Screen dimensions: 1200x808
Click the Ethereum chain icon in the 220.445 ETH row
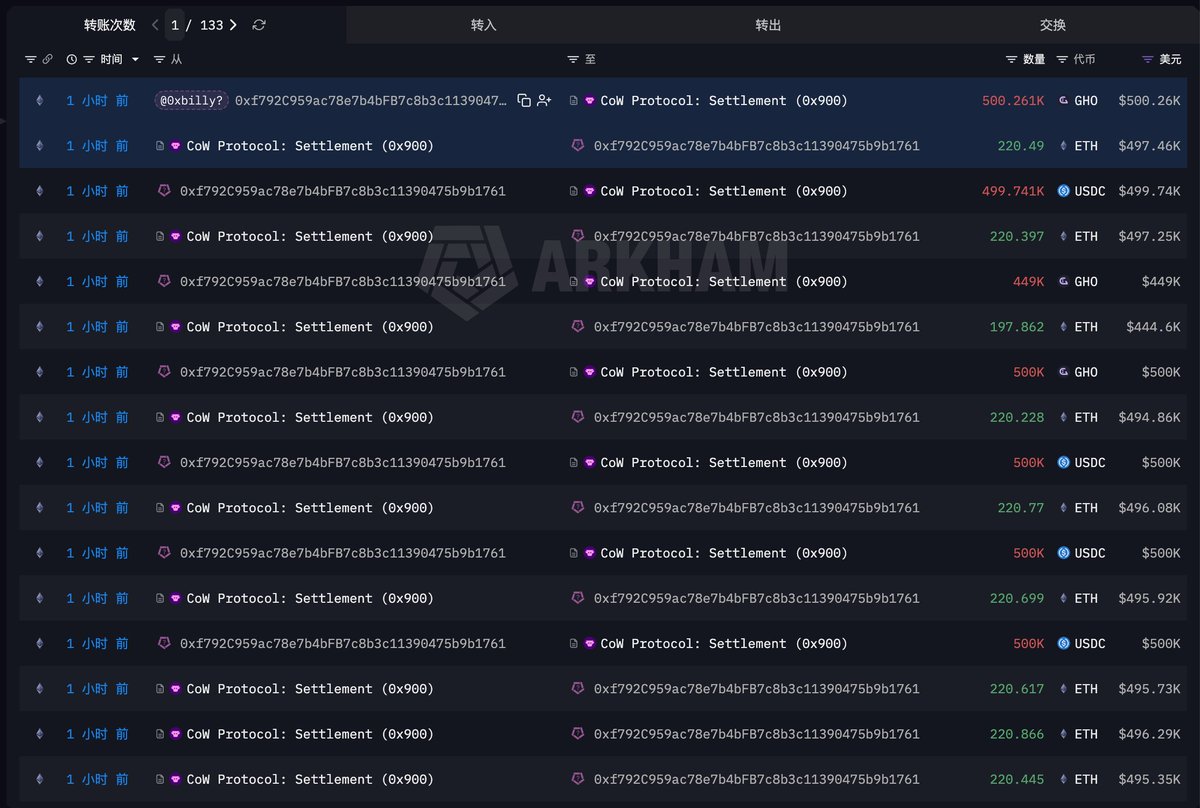click(40, 779)
